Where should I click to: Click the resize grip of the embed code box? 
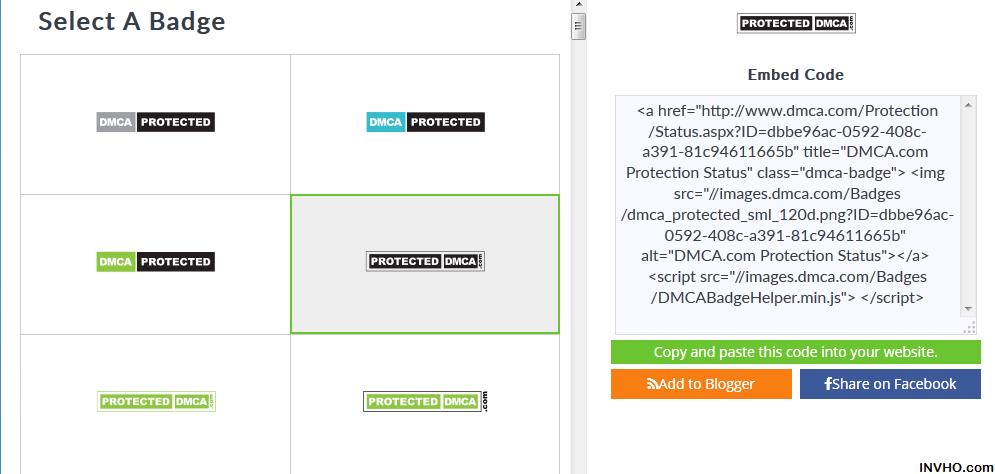point(968,327)
